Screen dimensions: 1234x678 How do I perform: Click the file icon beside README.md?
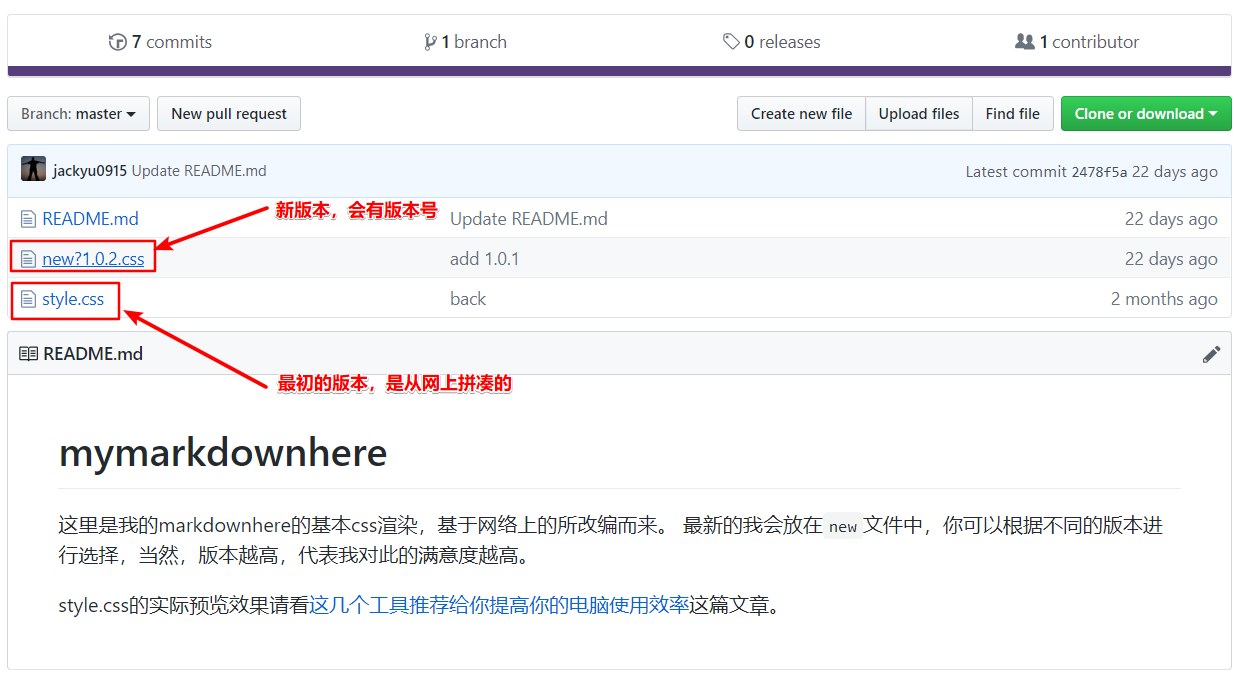click(x=28, y=219)
